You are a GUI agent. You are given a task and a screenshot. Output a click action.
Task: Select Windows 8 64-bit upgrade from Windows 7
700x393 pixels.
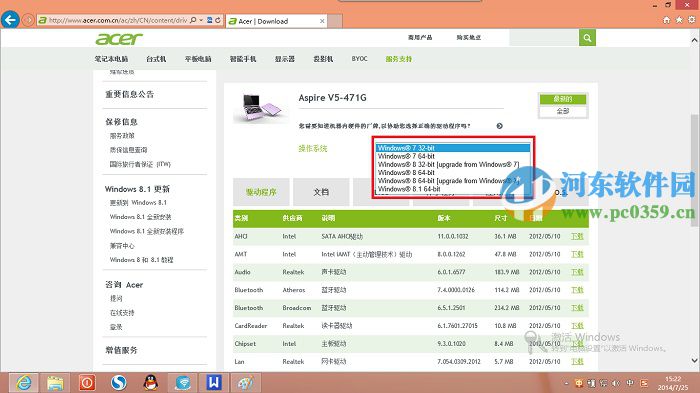point(453,181)
